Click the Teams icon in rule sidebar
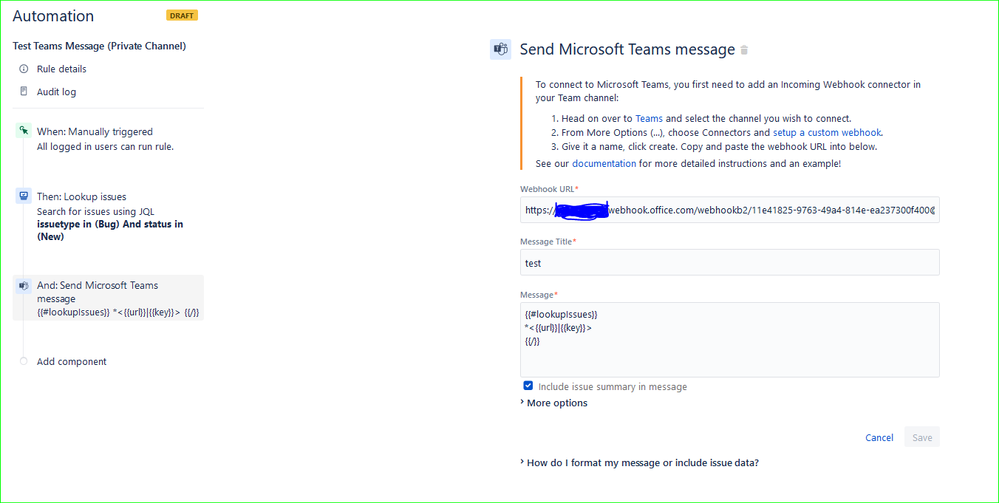999x503 pixels. (24, 286)
